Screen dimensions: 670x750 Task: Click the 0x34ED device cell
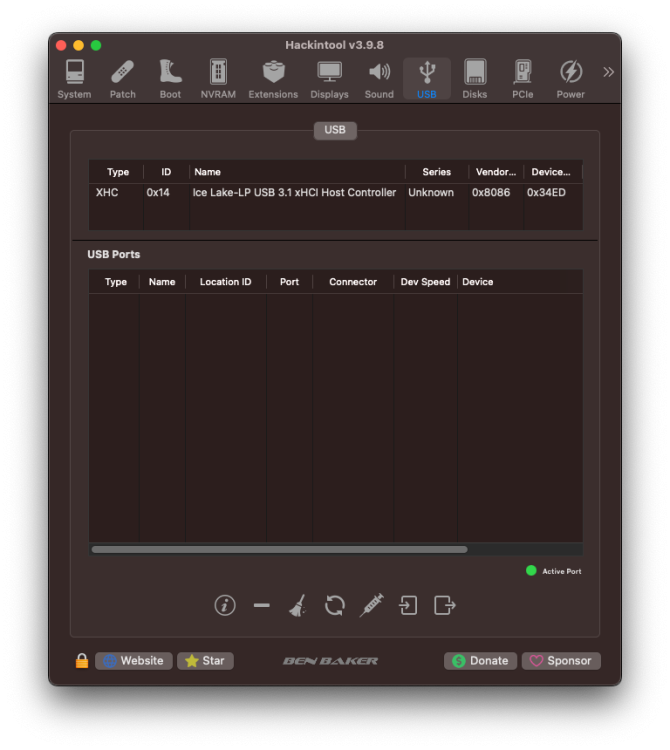546,192
